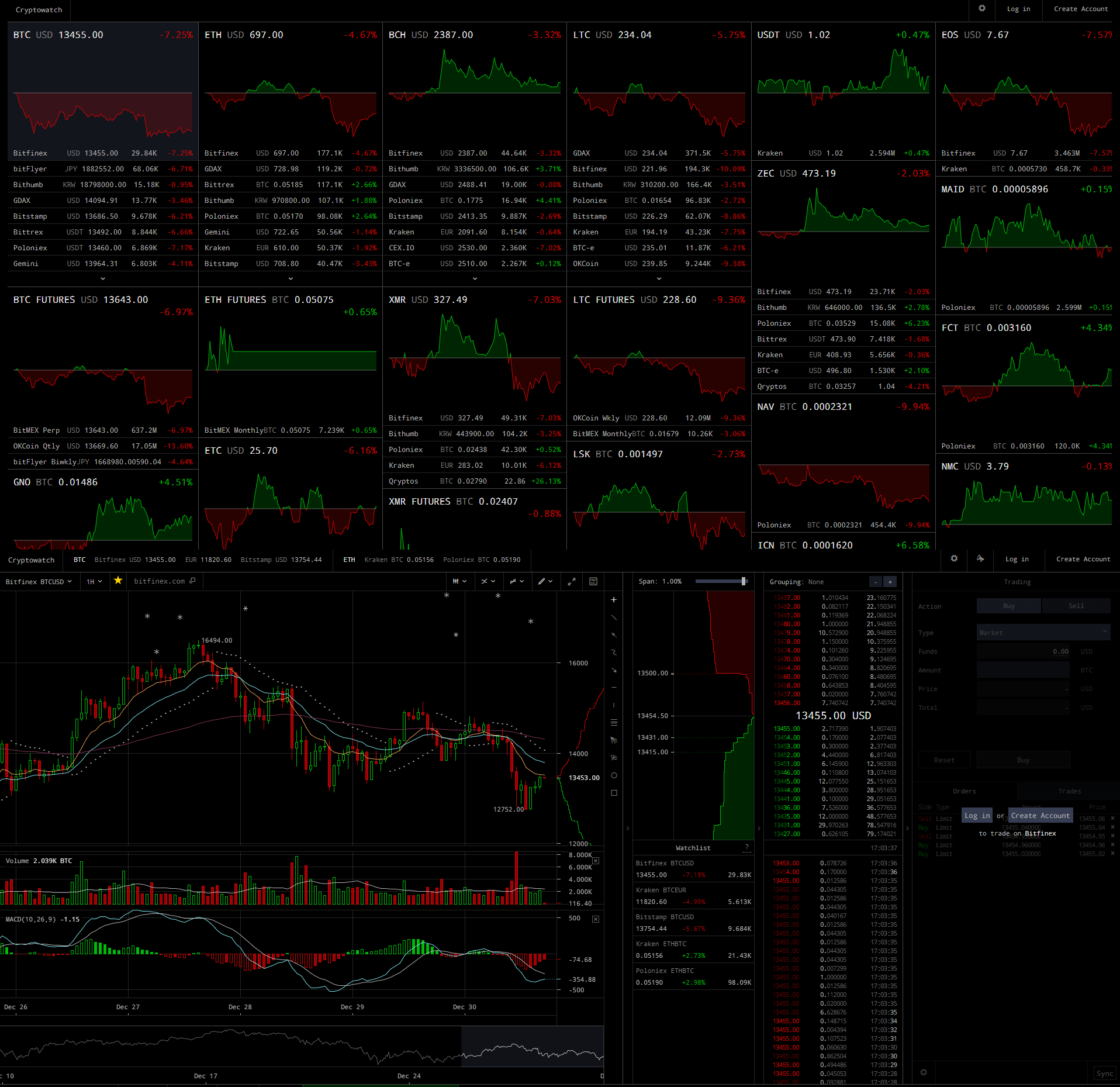Open the step-line chart options dropdown
The image size is (1120, 1087).
coord(517,581)
